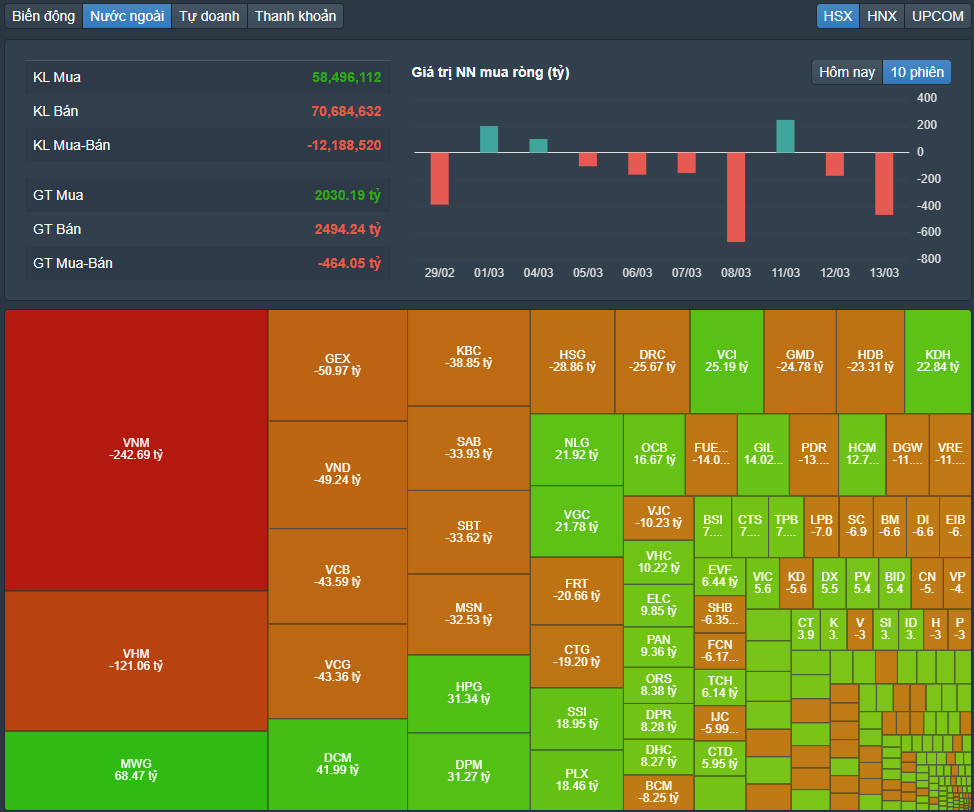This screenshot has height=812, width=974.
Task: Select the HSX exchange tab
Action: [837, 16]
